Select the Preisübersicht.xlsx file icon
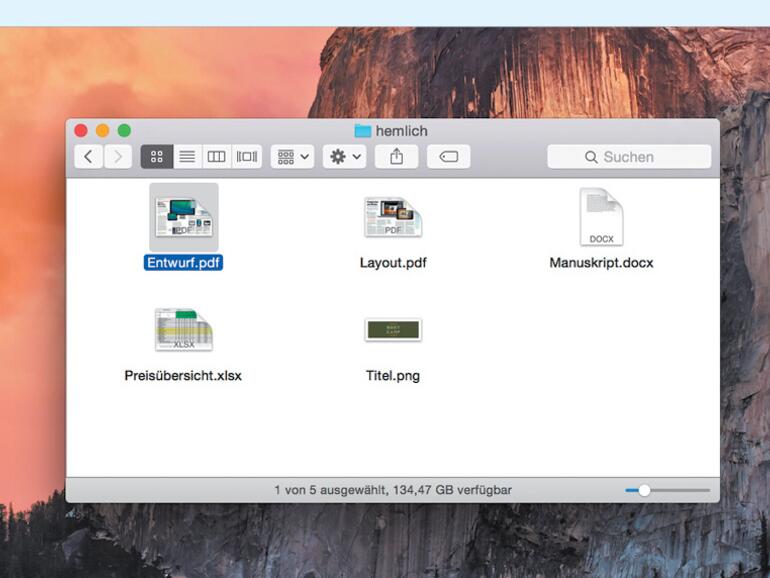This screenshot has height=578, width=770. tap(184, 330)
